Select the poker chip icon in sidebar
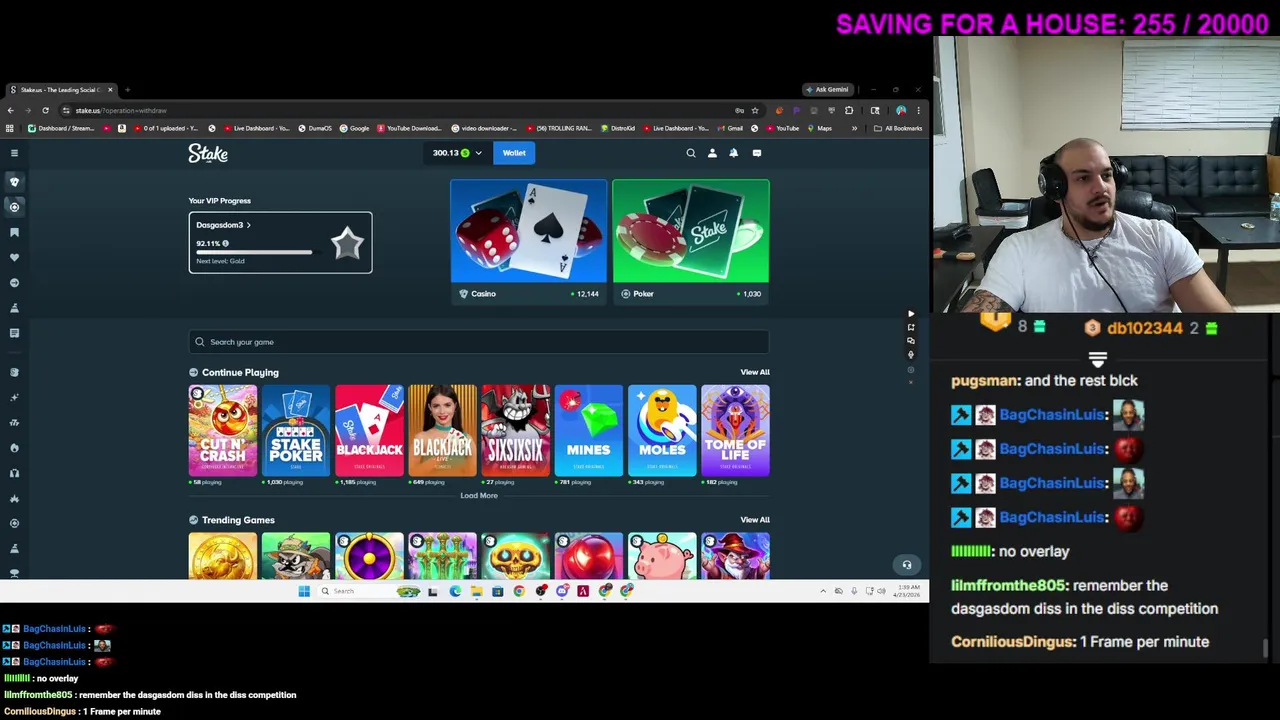This screenshot has width=1280, height=720. pyautogui.click(x=14, y=206)
